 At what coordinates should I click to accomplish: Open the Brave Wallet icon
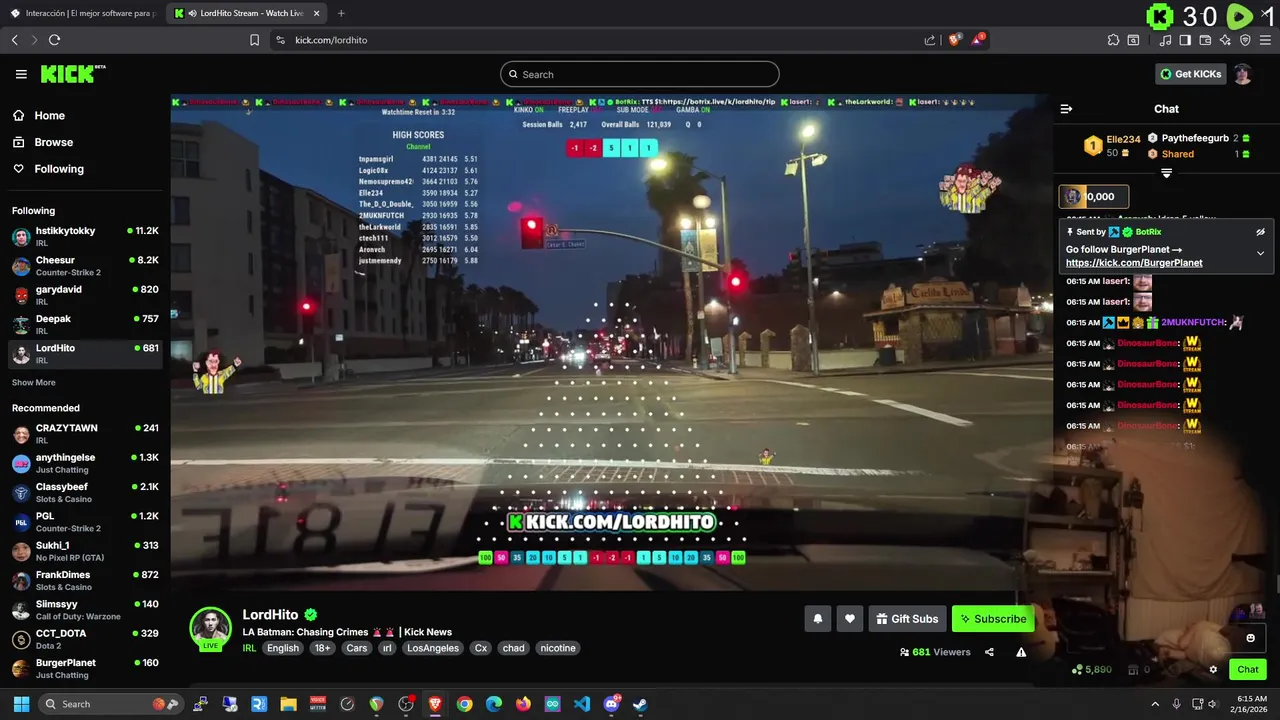coord(1205,40)
